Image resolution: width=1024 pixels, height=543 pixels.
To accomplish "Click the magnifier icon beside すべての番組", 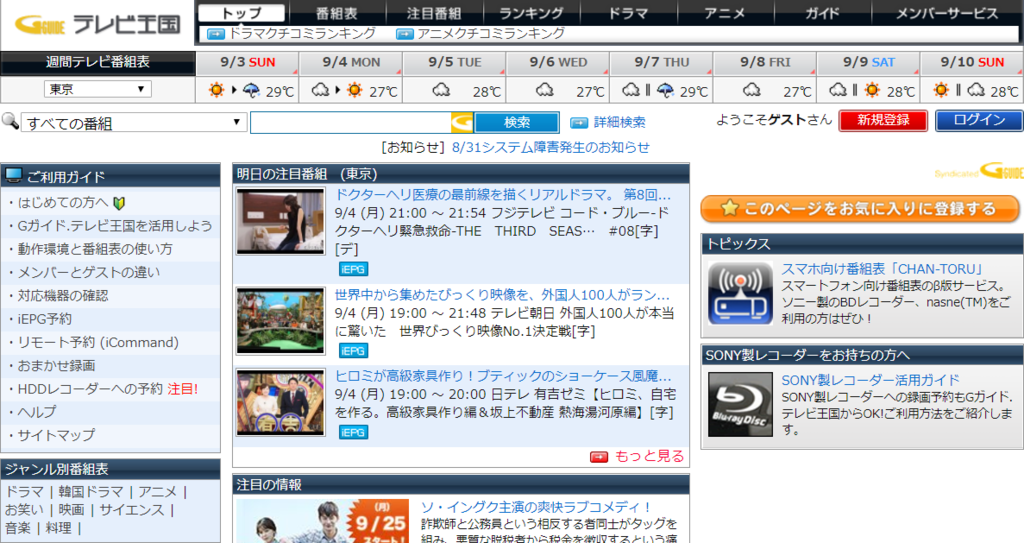I will 10,120.
